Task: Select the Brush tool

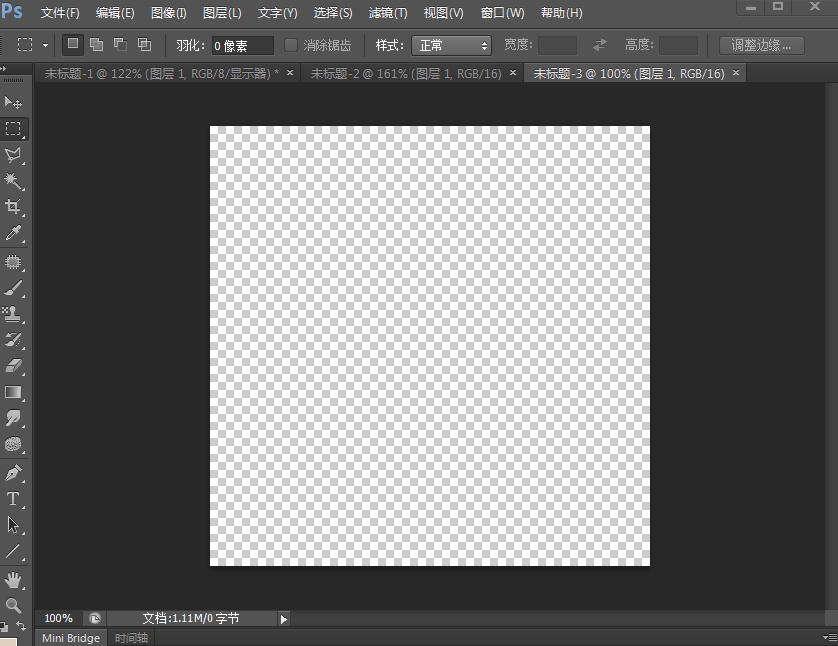Action: pyautogui.click(x=13, y=288)
